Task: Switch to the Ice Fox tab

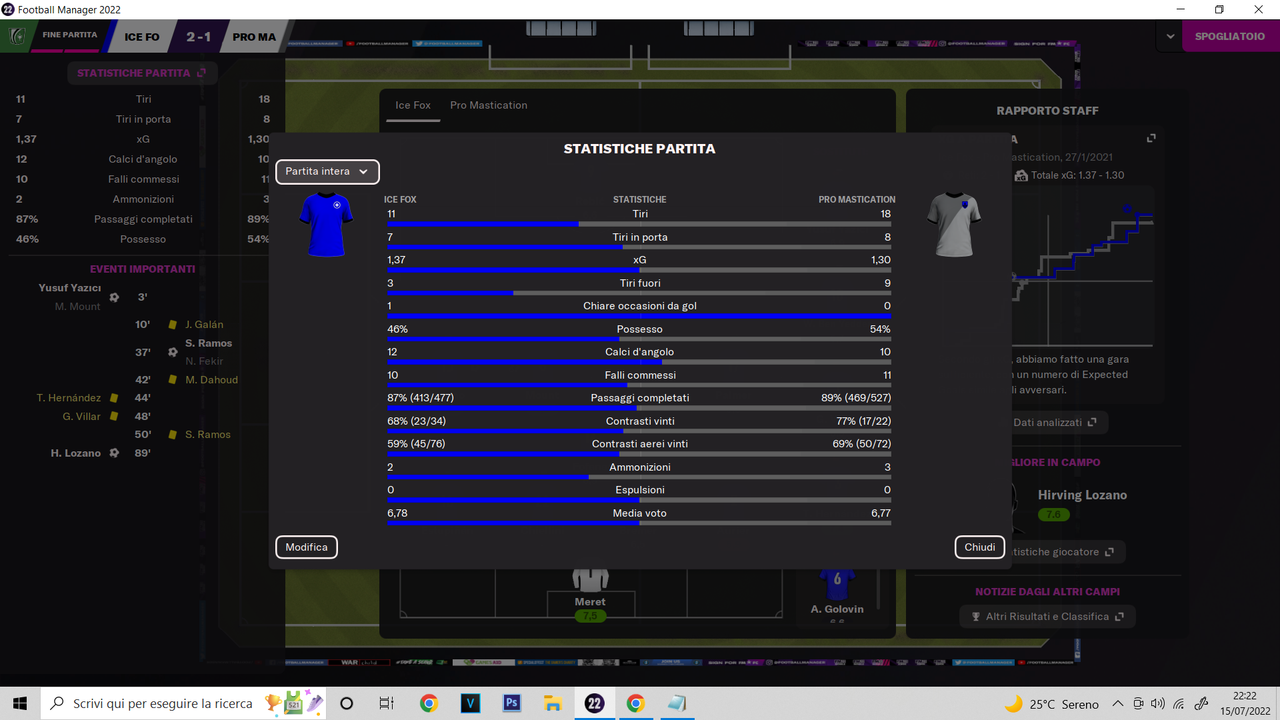Action: [413, 105]
